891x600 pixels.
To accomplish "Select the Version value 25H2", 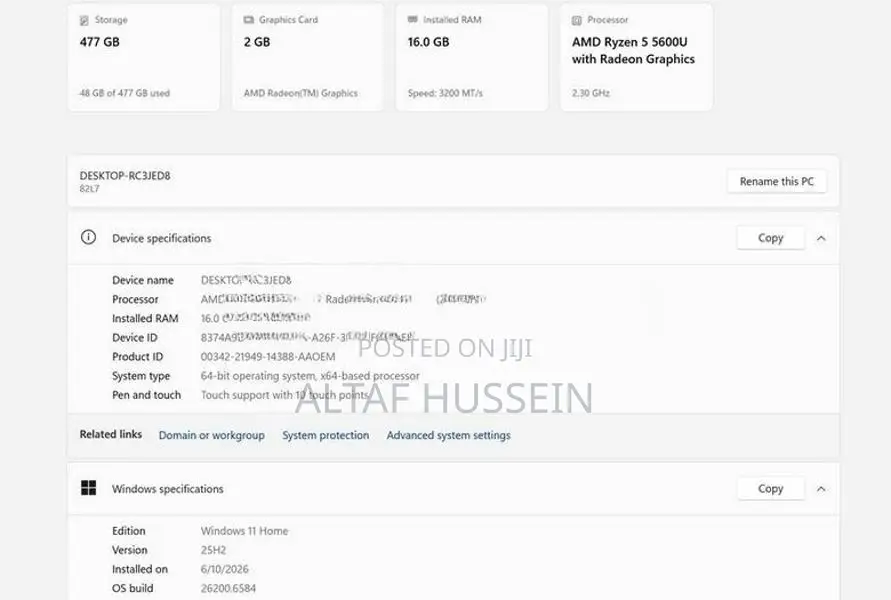I will pyautogui.click(x=213, y=550).
